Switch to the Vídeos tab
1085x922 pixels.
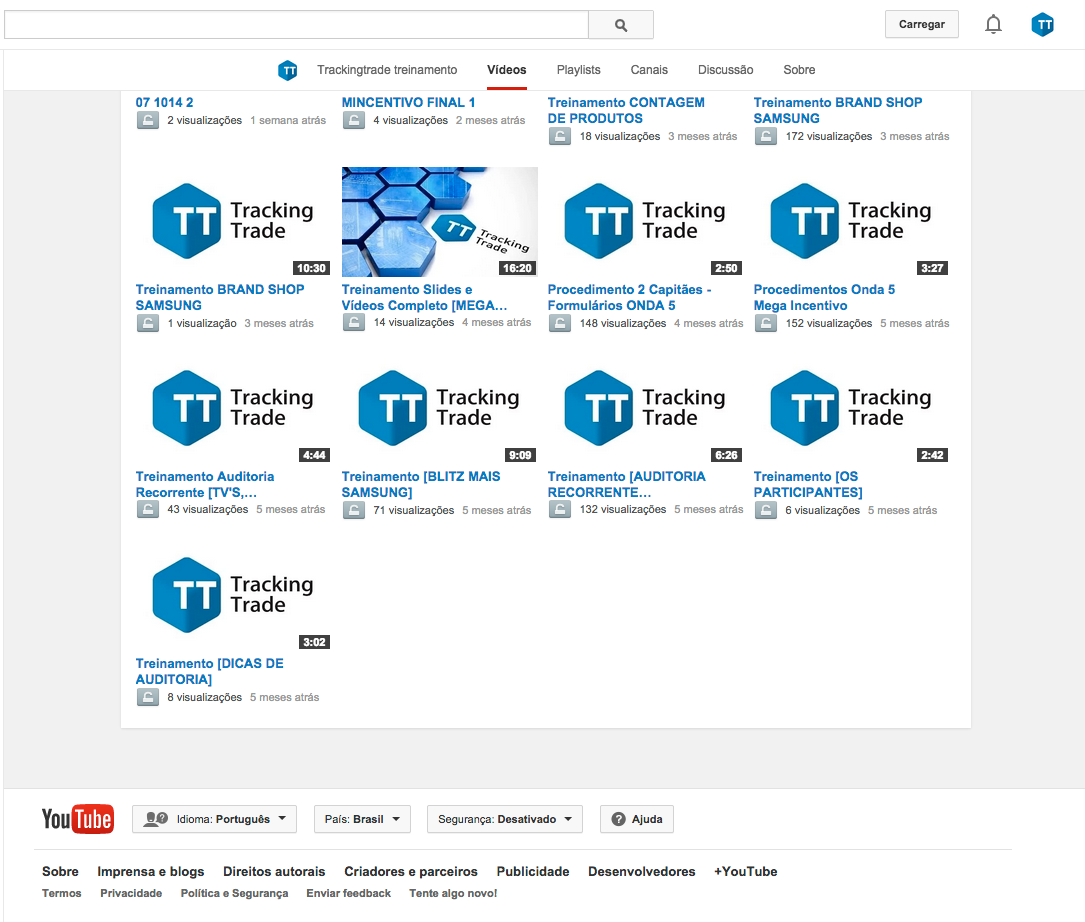507,70
